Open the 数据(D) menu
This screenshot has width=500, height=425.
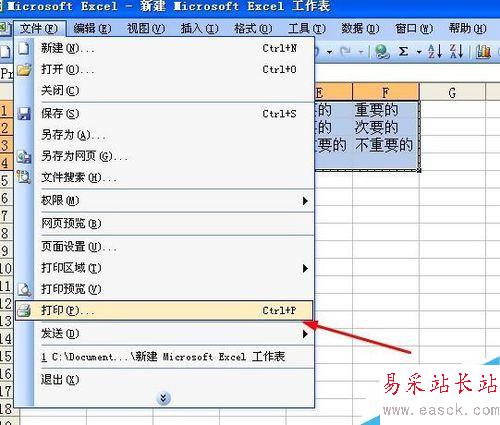pyautogui.click(x=360, y=29)
